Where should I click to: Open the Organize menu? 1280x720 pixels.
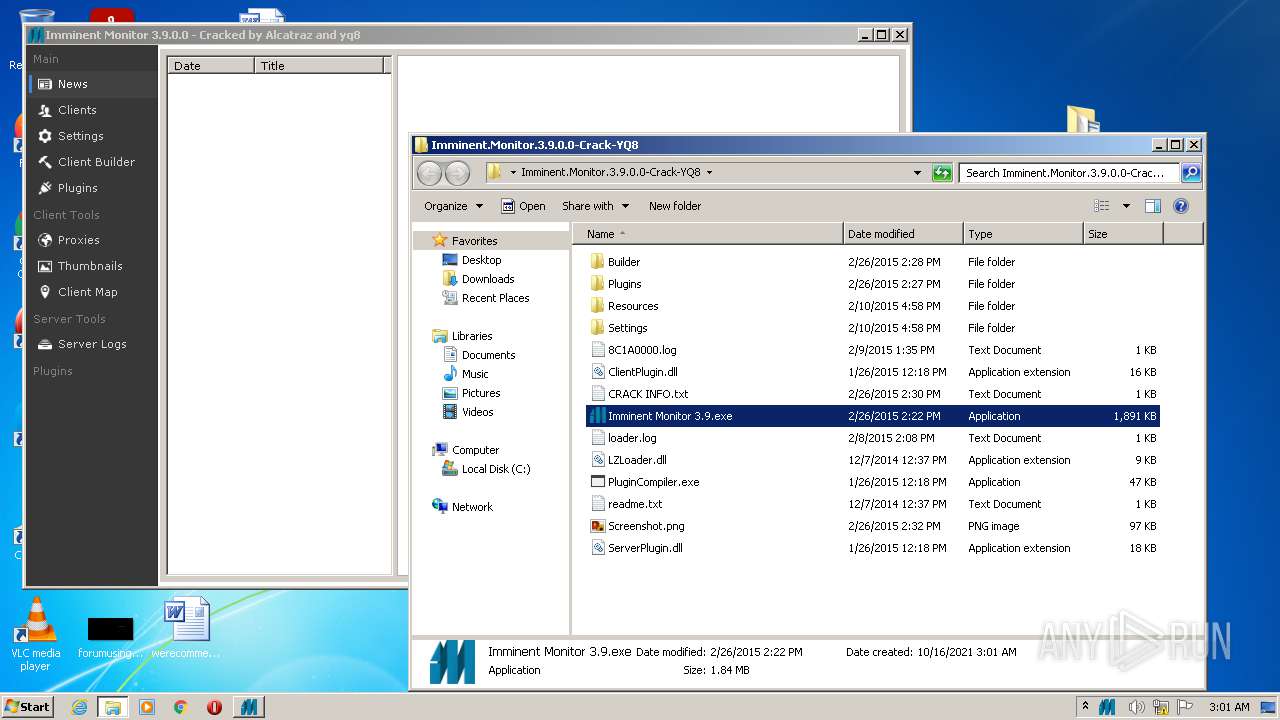click(453, 206)
